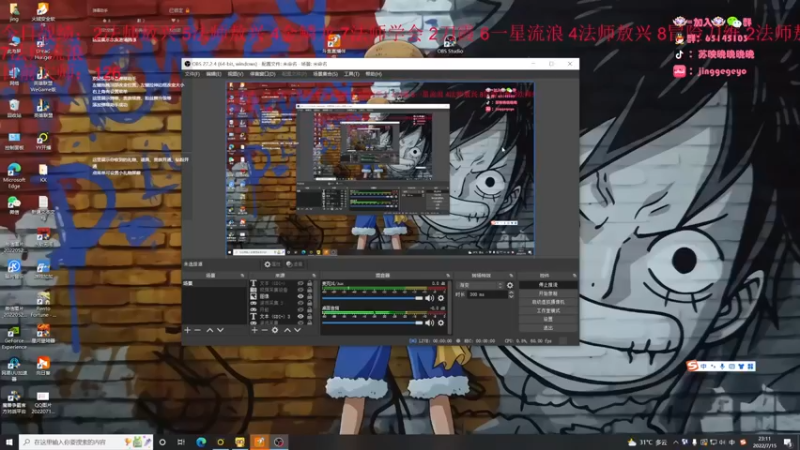Move scene down with the down arrow
Viewport: 800px width, 450px height.
tap(220, 330)
